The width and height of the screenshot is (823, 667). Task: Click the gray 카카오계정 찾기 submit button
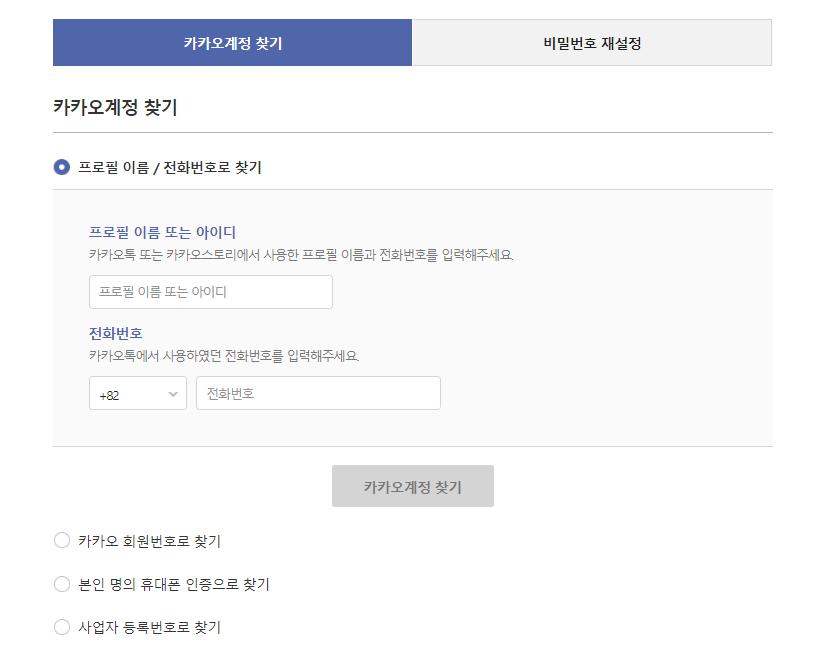coord(413,486)
